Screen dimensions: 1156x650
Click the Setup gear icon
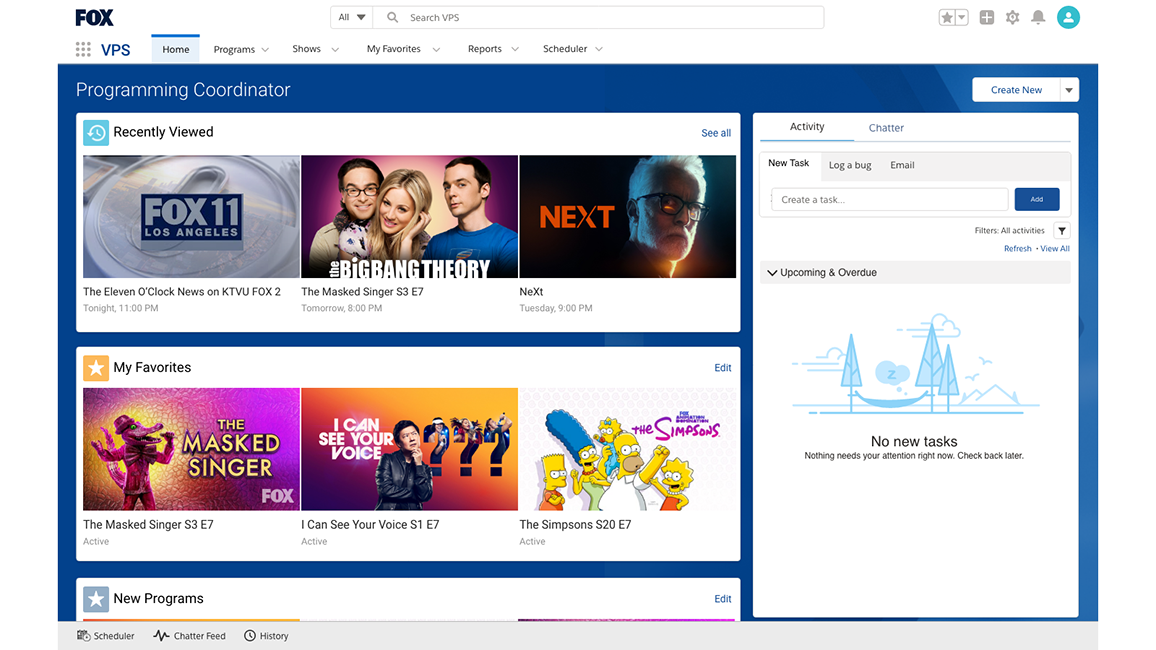click(1012, 17)
